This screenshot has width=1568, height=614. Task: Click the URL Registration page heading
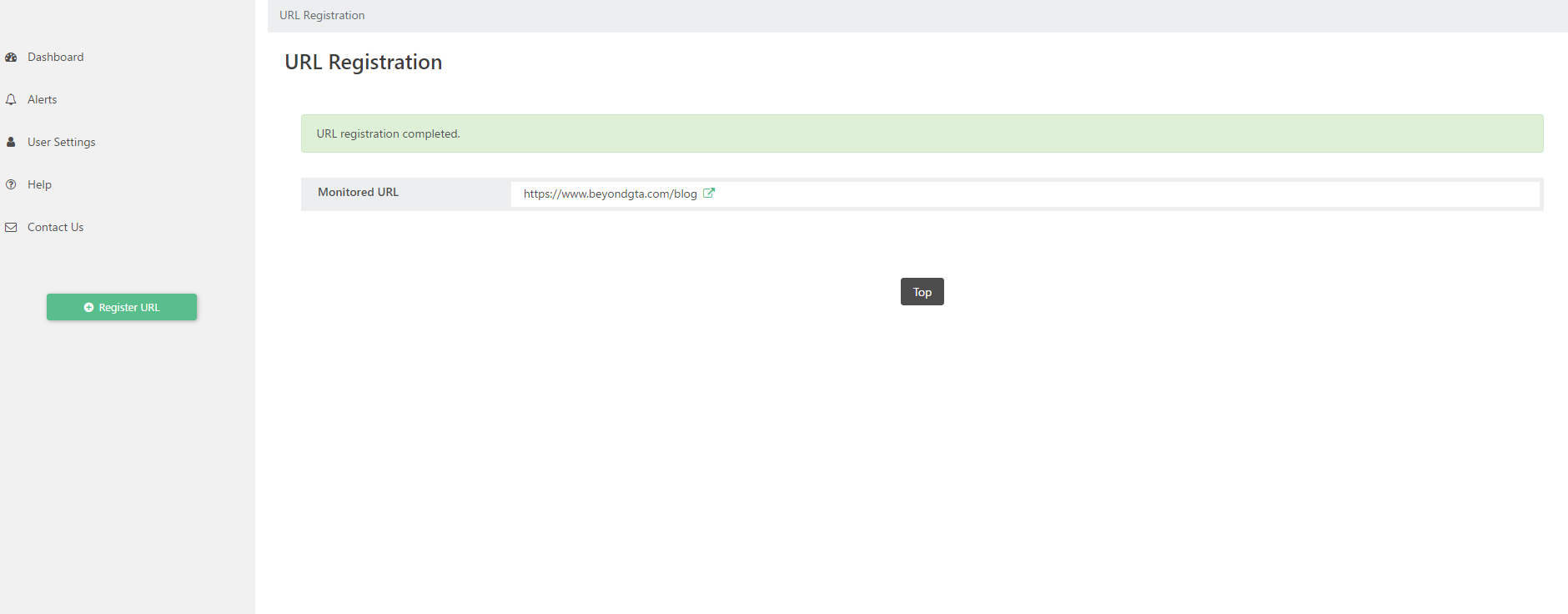click(x=363, y=63)
